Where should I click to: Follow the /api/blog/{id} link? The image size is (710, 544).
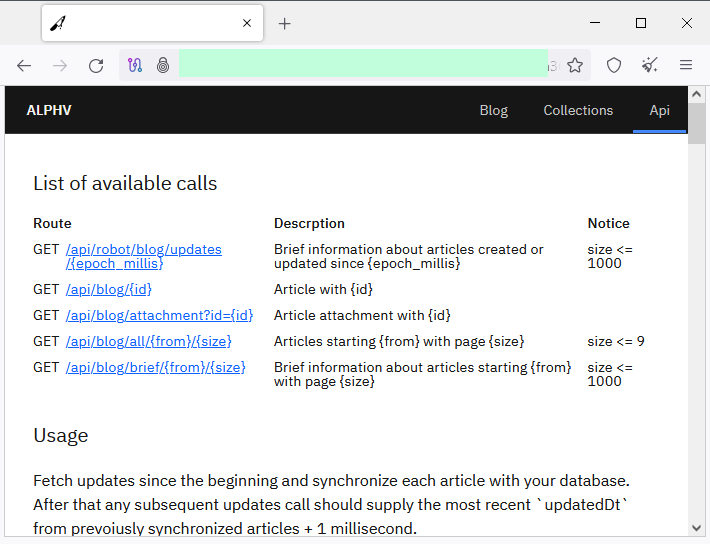click(x=109, y=289)
